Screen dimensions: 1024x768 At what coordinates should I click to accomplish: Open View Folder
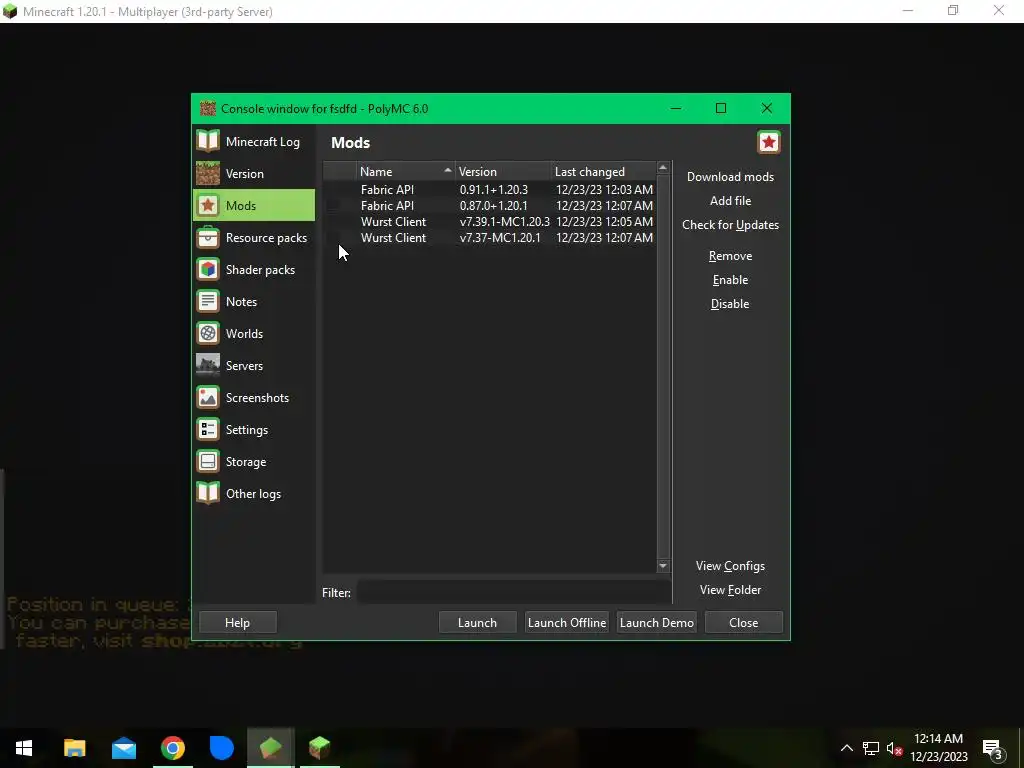pos(730,590)
